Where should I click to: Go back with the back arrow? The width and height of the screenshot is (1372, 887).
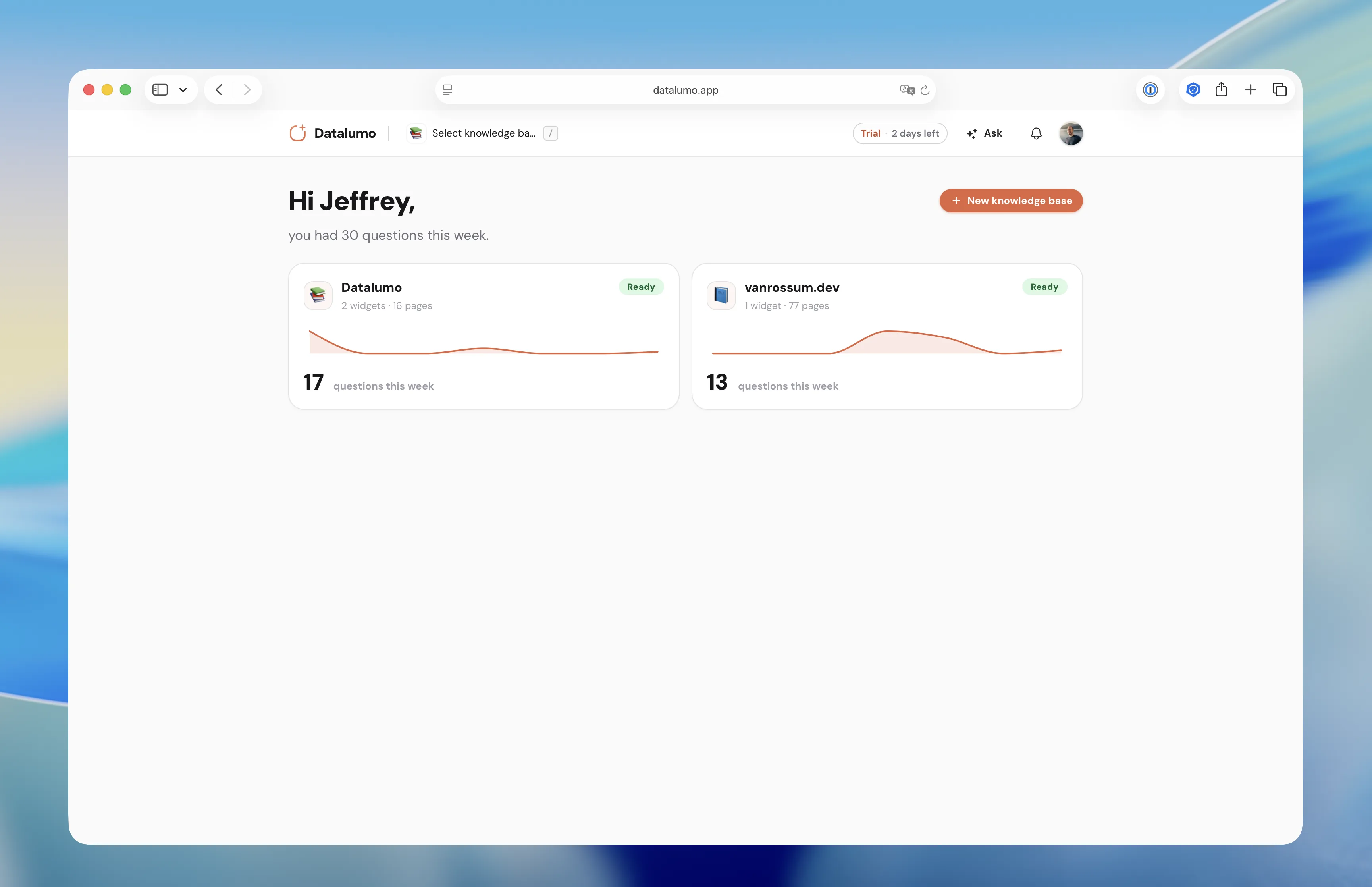(219, 90)
